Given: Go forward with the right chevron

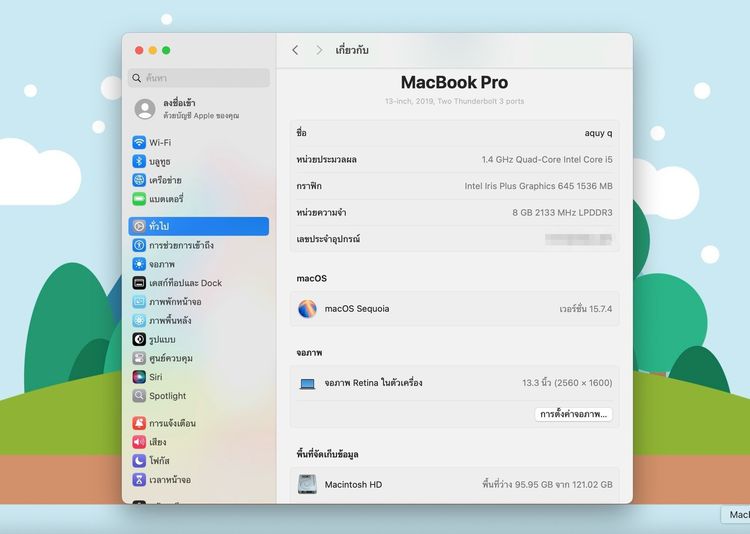Looking at the screenshot, I should 319,50.
